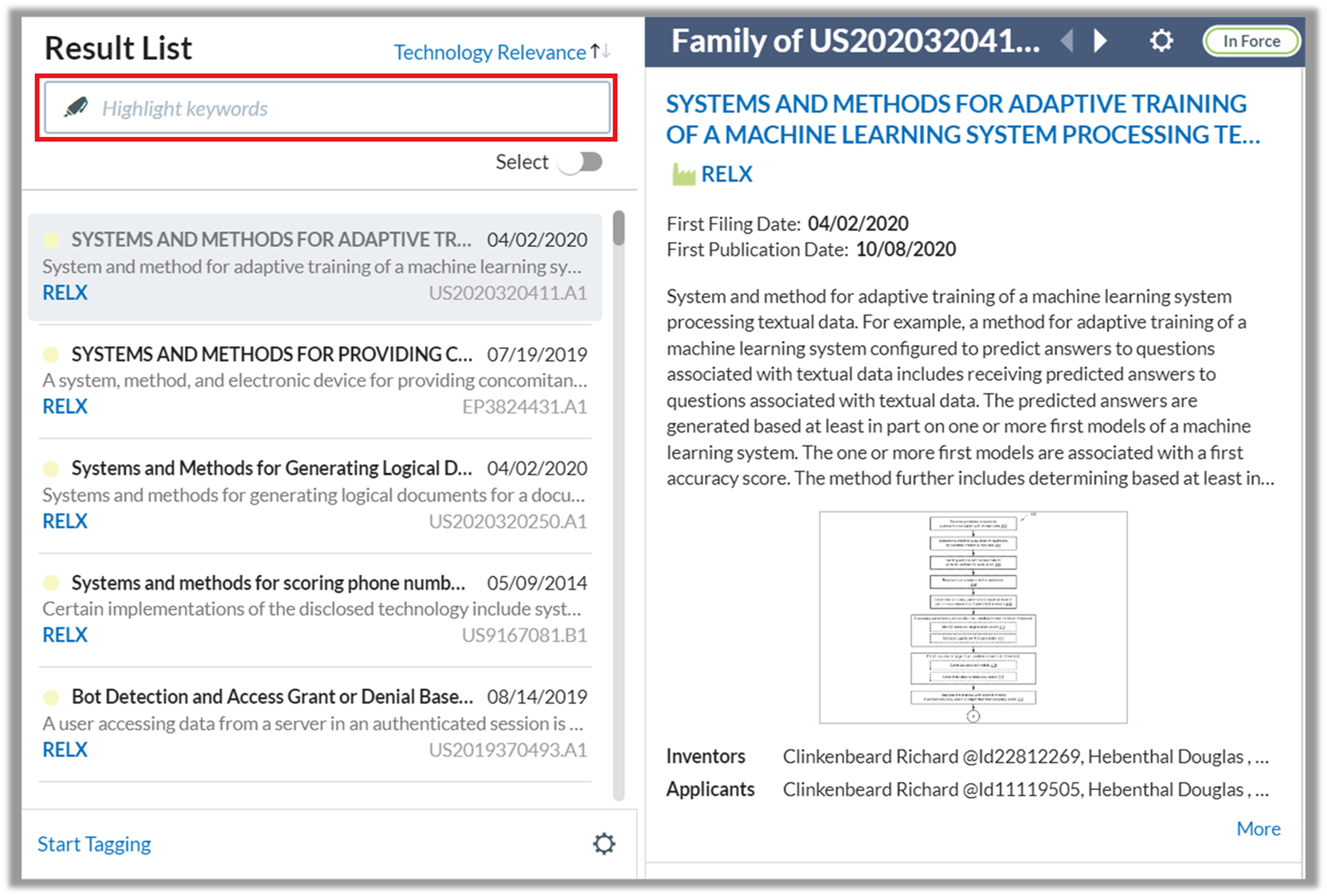Click the date 07/19/2019 in results

[x=537, y=354]
